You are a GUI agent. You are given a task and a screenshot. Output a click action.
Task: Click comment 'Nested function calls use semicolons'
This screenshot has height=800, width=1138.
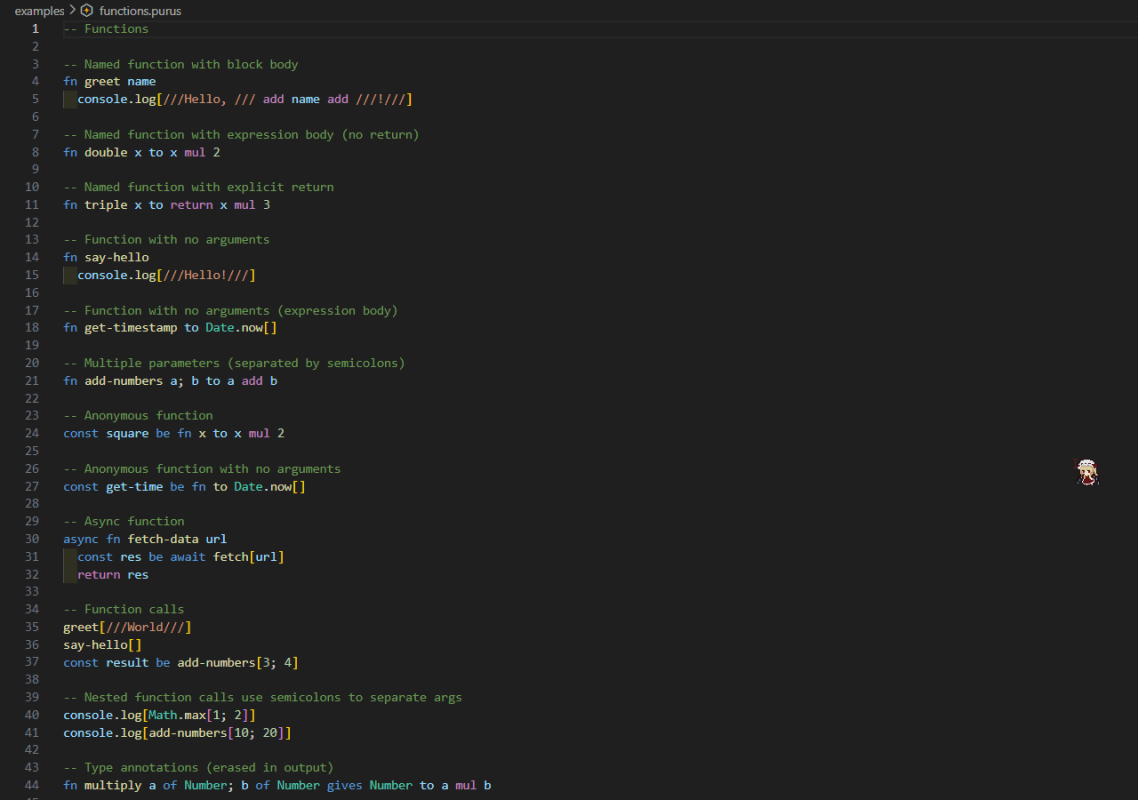point(213,697)
